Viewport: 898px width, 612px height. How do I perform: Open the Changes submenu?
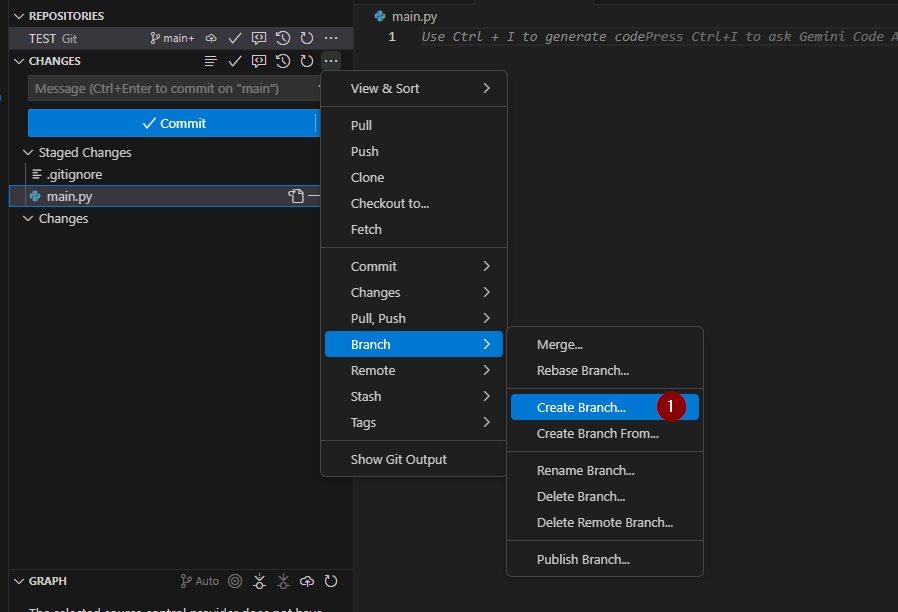coord(413,293)
